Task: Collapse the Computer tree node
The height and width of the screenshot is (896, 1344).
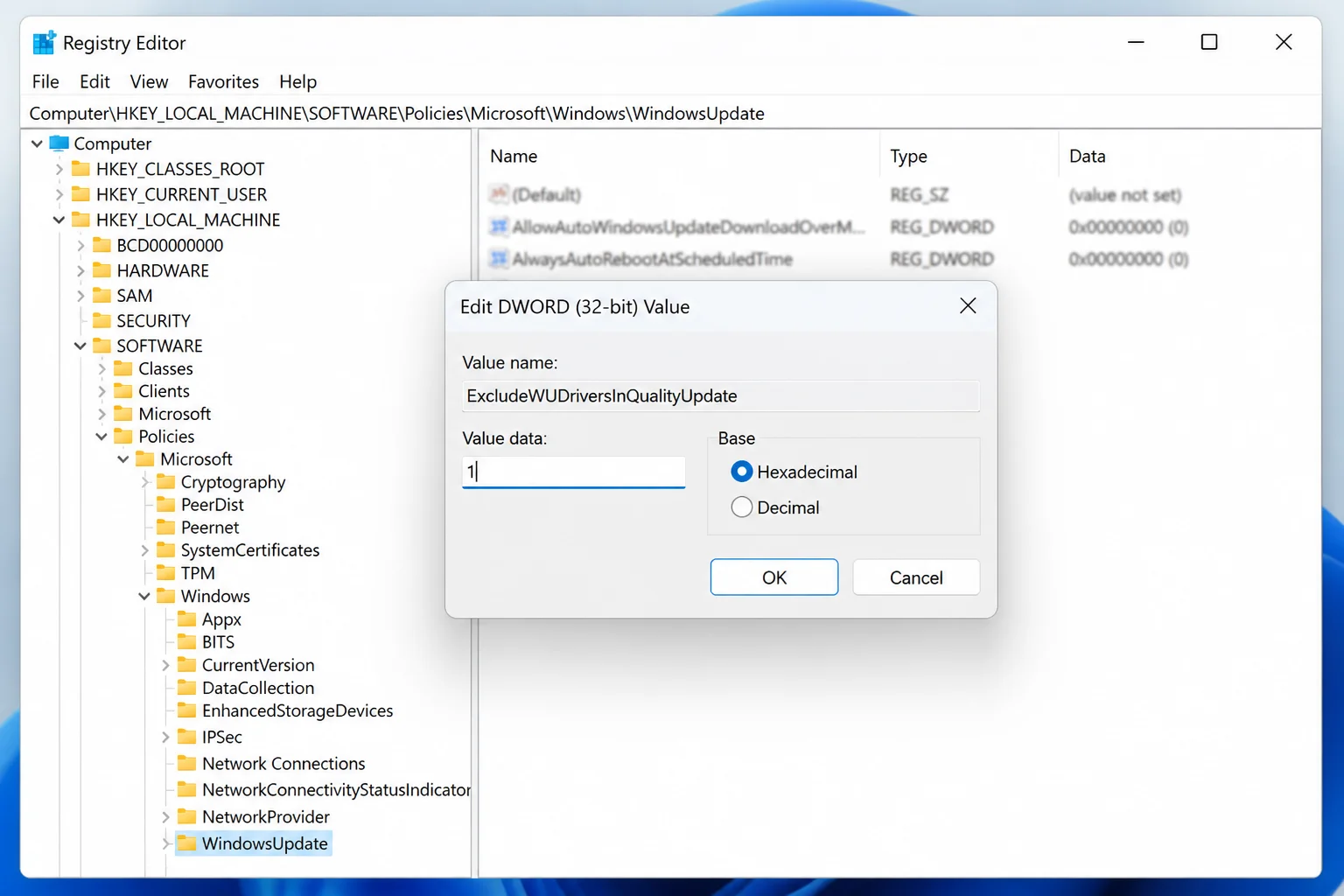Action: (37, 143)
